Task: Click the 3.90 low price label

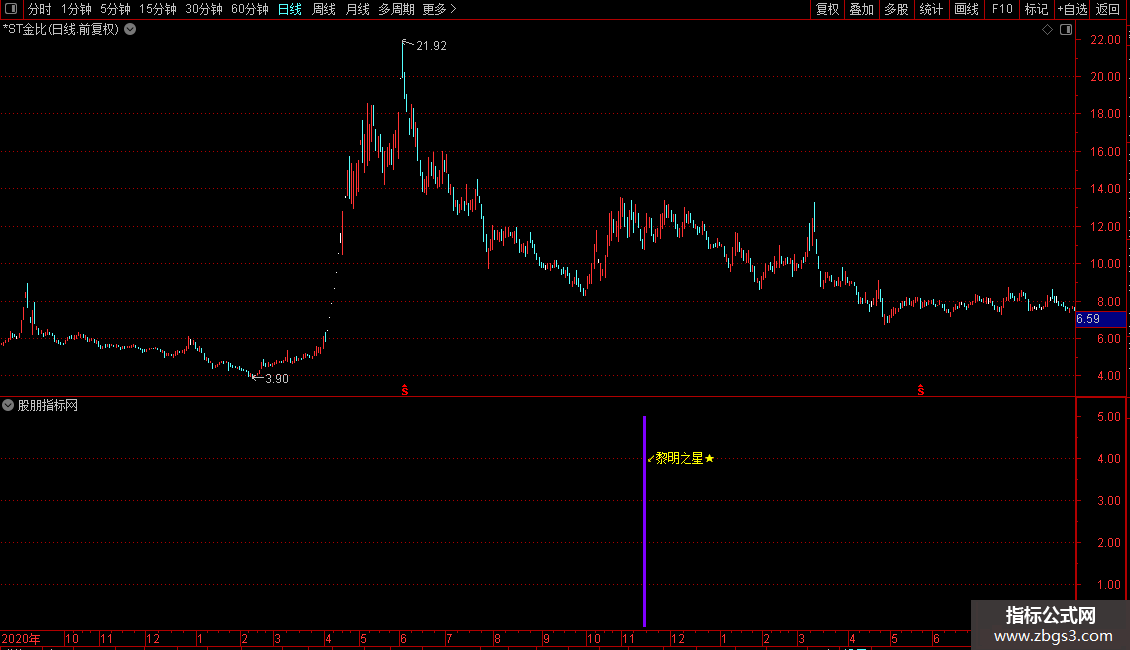Action: click(x=277, y=379)
